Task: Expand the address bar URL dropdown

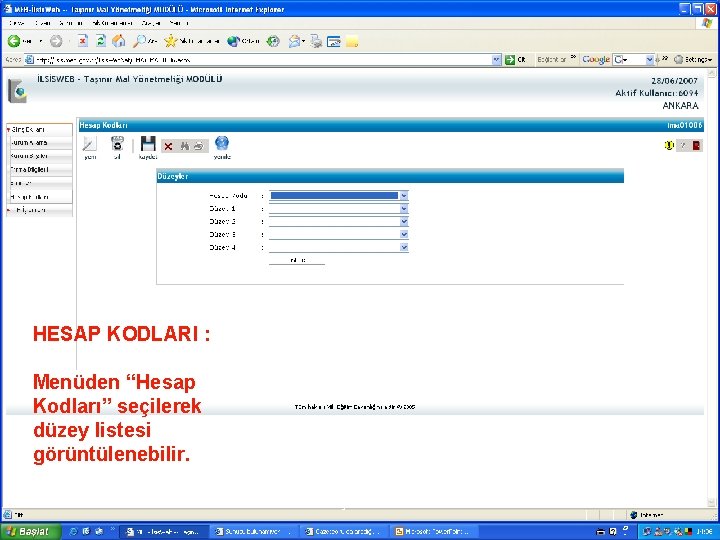Action: (496, 60)
